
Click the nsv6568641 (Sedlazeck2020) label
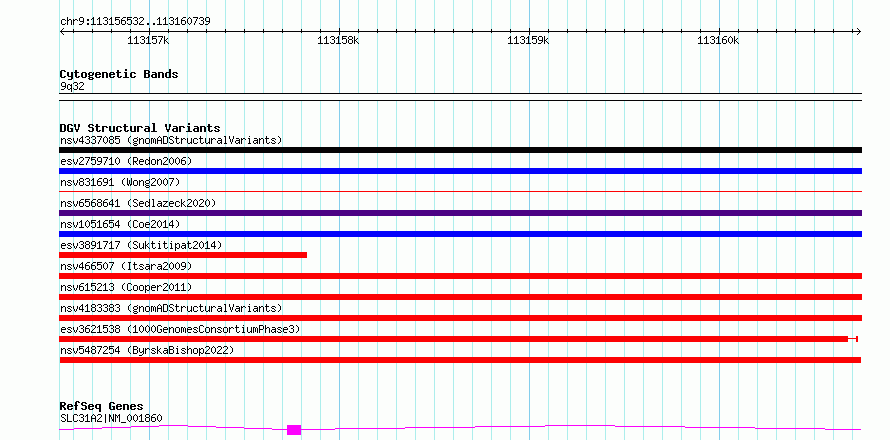(138, 203)
